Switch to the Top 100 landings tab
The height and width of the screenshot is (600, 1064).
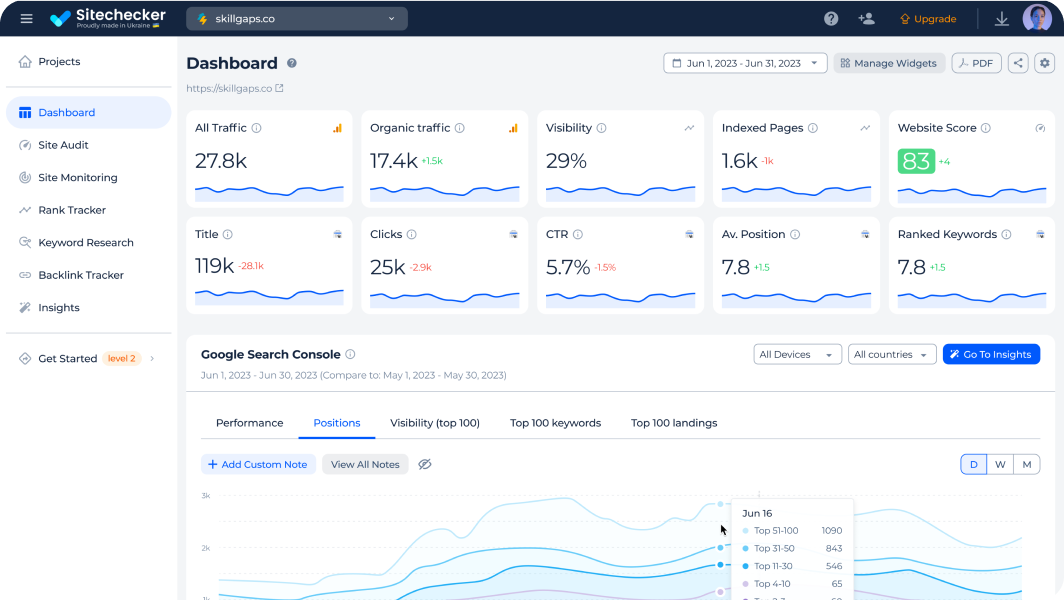pos(674,423)
